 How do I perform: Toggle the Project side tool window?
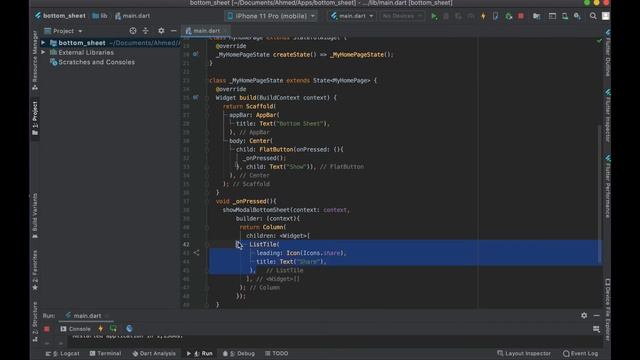click(35, 118)
